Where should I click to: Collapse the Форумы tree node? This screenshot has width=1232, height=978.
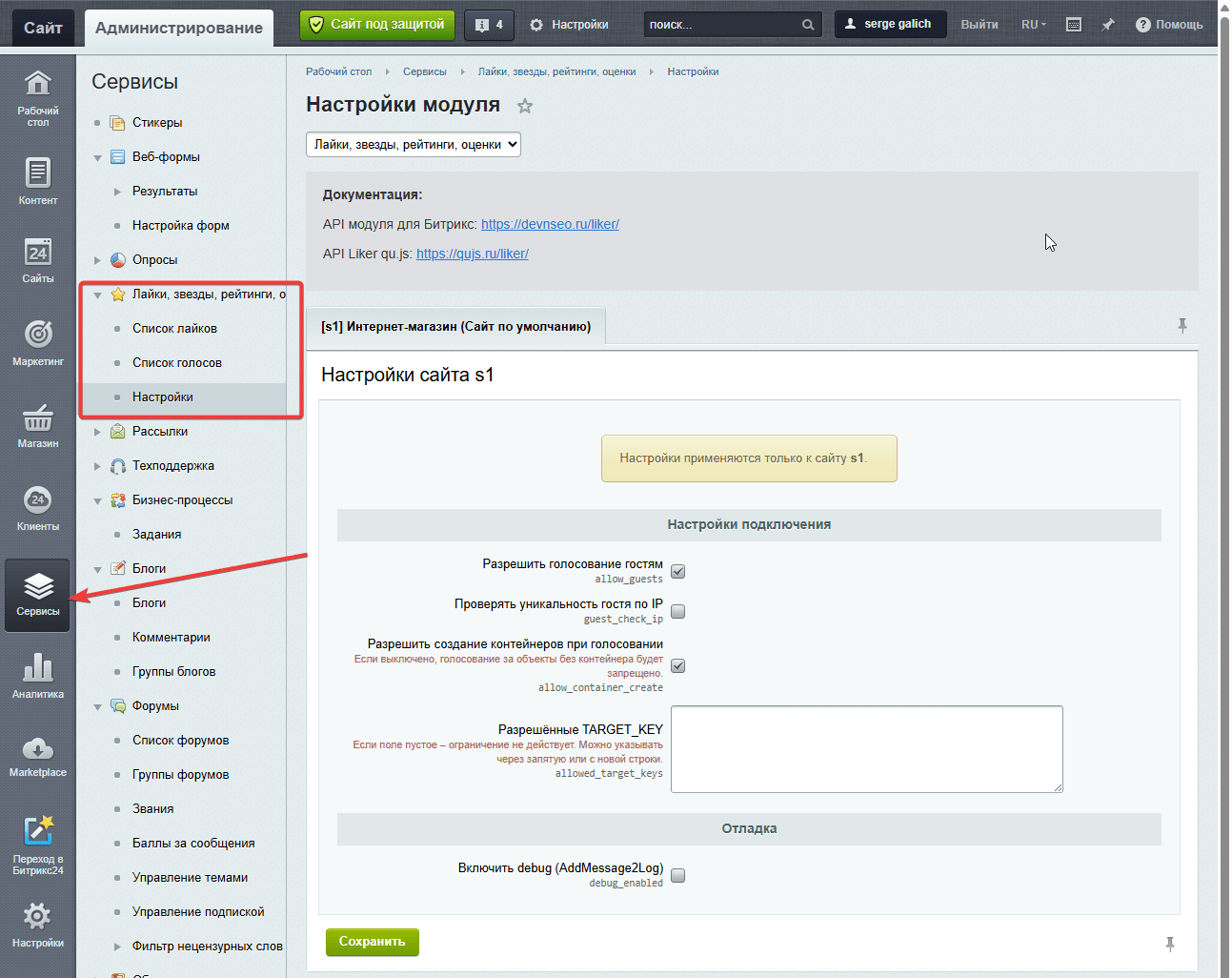pos(97,706)
